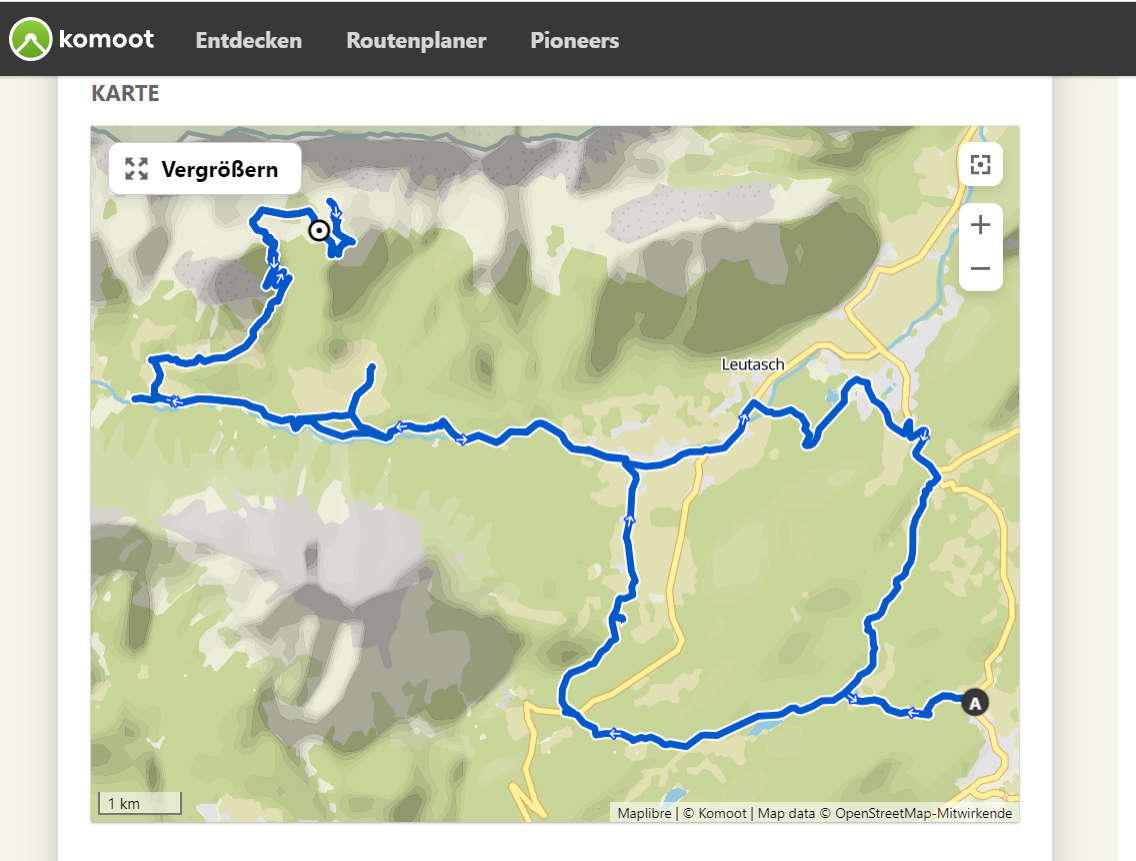Open the OpenStreetMap-Mitwirkende link
This screenshot has height=861, width=1136.
coord(923,813)
